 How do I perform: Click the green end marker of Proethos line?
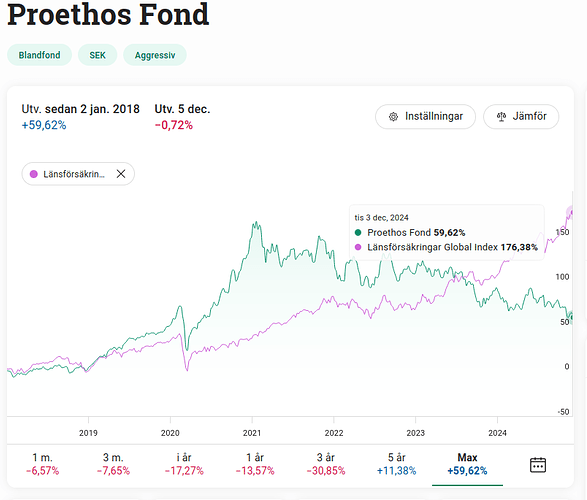(571, 317)
